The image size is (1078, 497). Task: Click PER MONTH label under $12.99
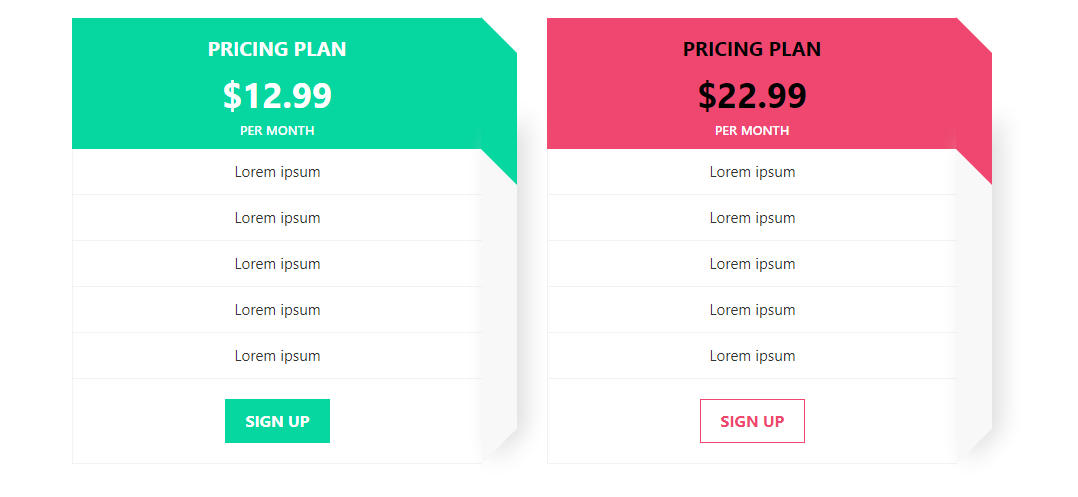pos(277,131)
